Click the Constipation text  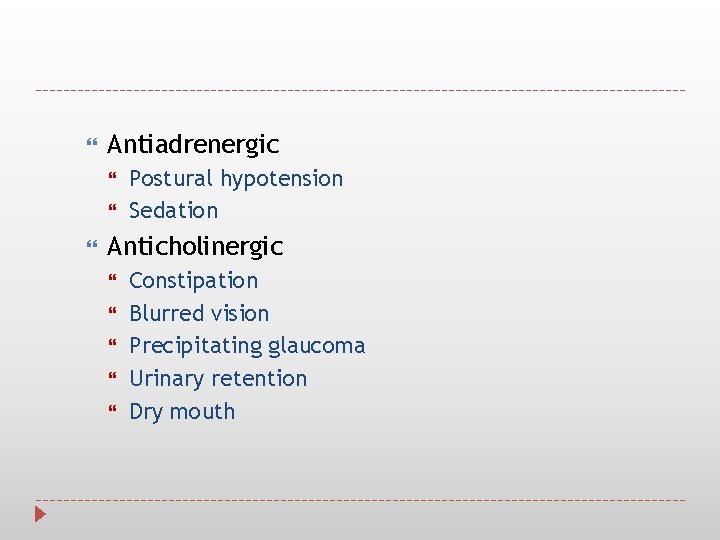click(x=193, y=281)
